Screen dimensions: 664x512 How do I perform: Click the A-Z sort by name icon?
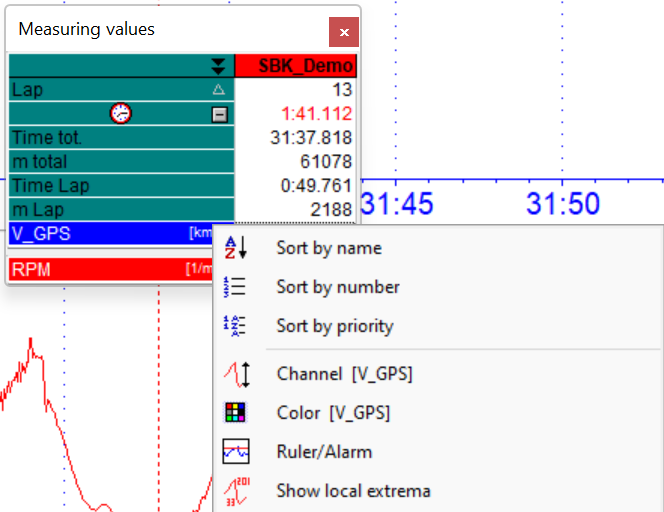[x=235, y=247]
